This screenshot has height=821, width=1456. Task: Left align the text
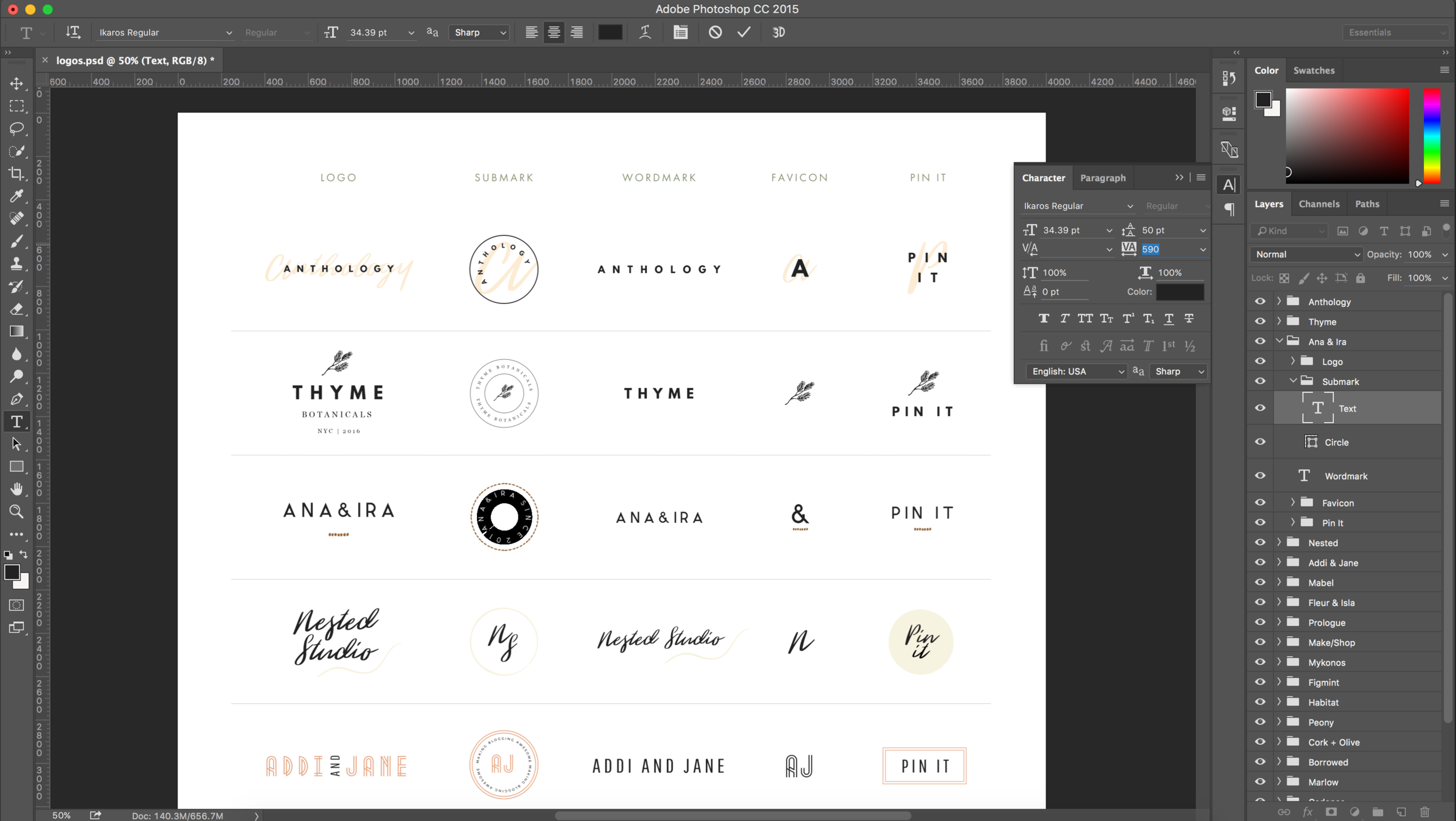pos(531,32)
